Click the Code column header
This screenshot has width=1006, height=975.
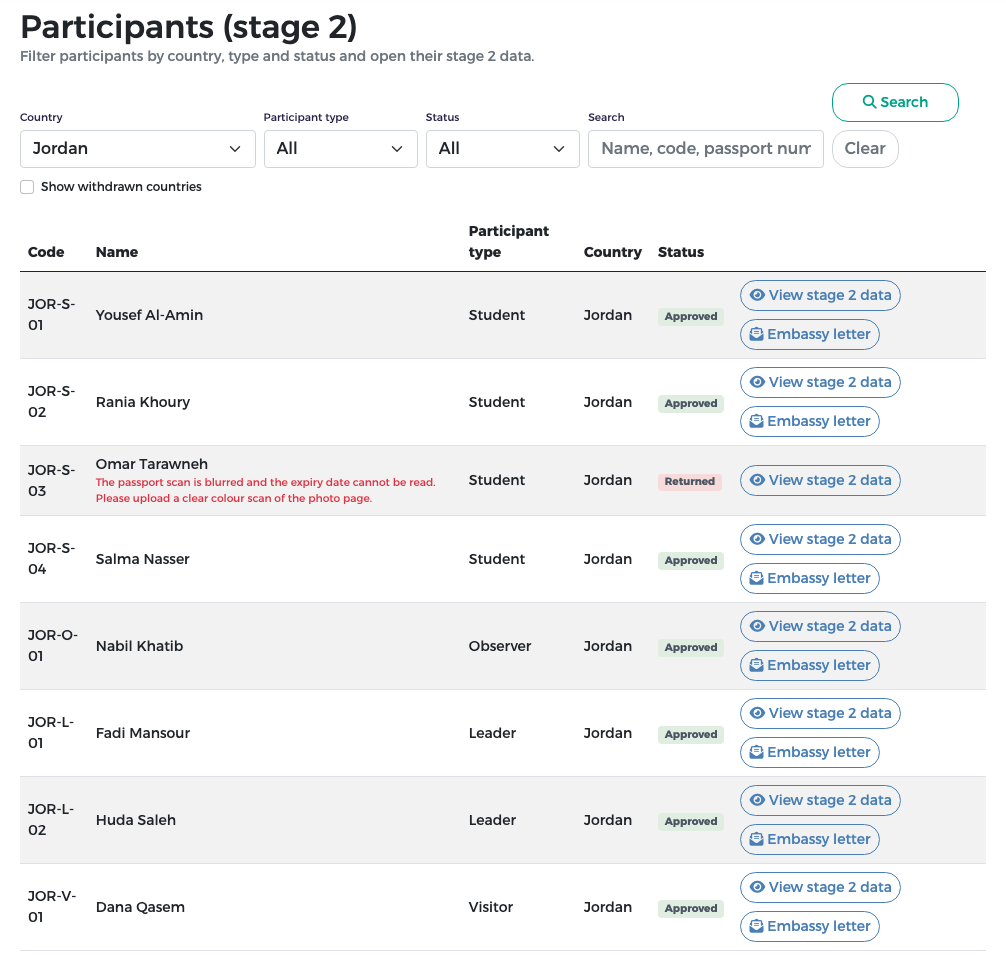[x=46, y=252]
